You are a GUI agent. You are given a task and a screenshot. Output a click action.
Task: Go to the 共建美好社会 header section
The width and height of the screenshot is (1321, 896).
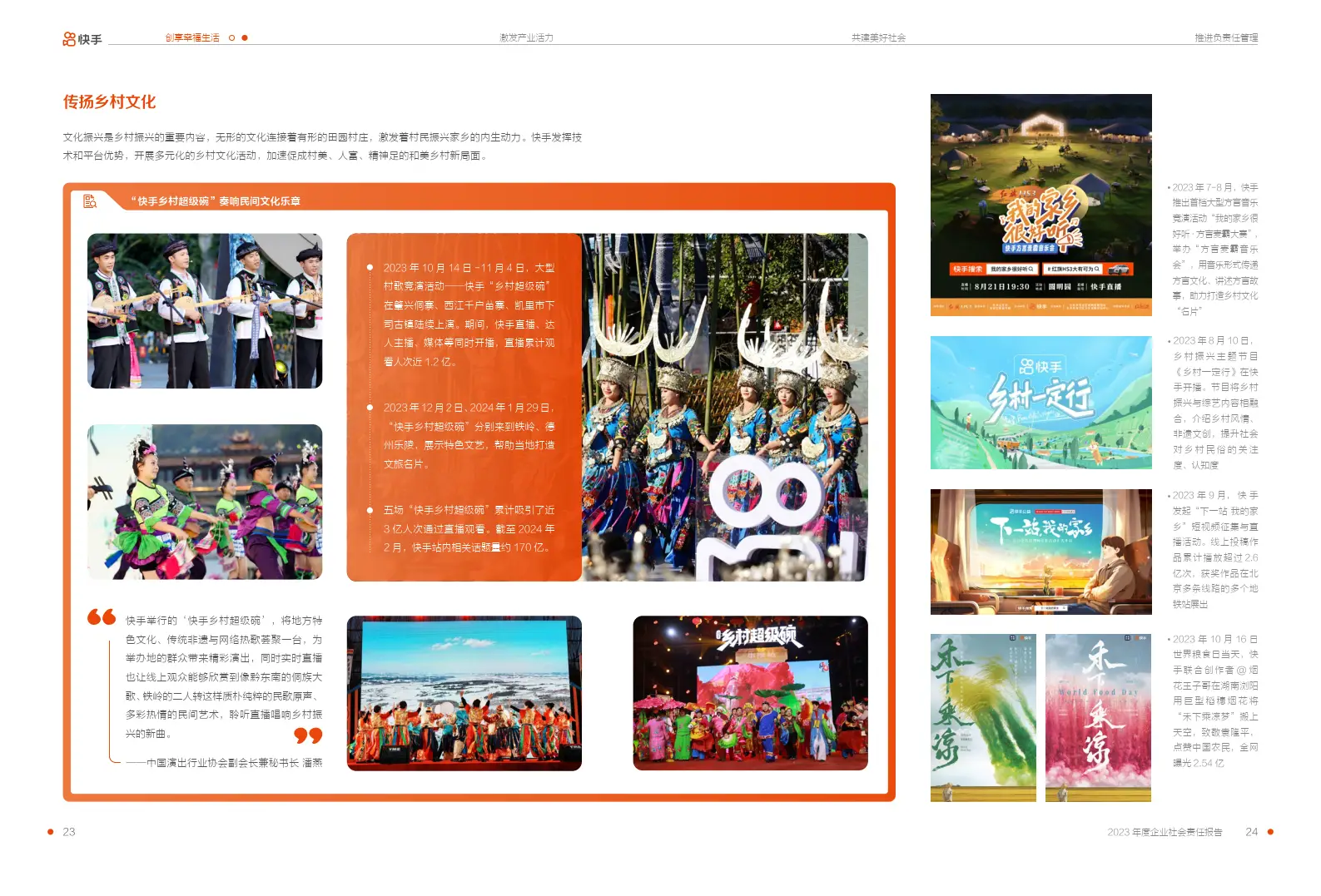pyautogui.click(x=878, y=38)
